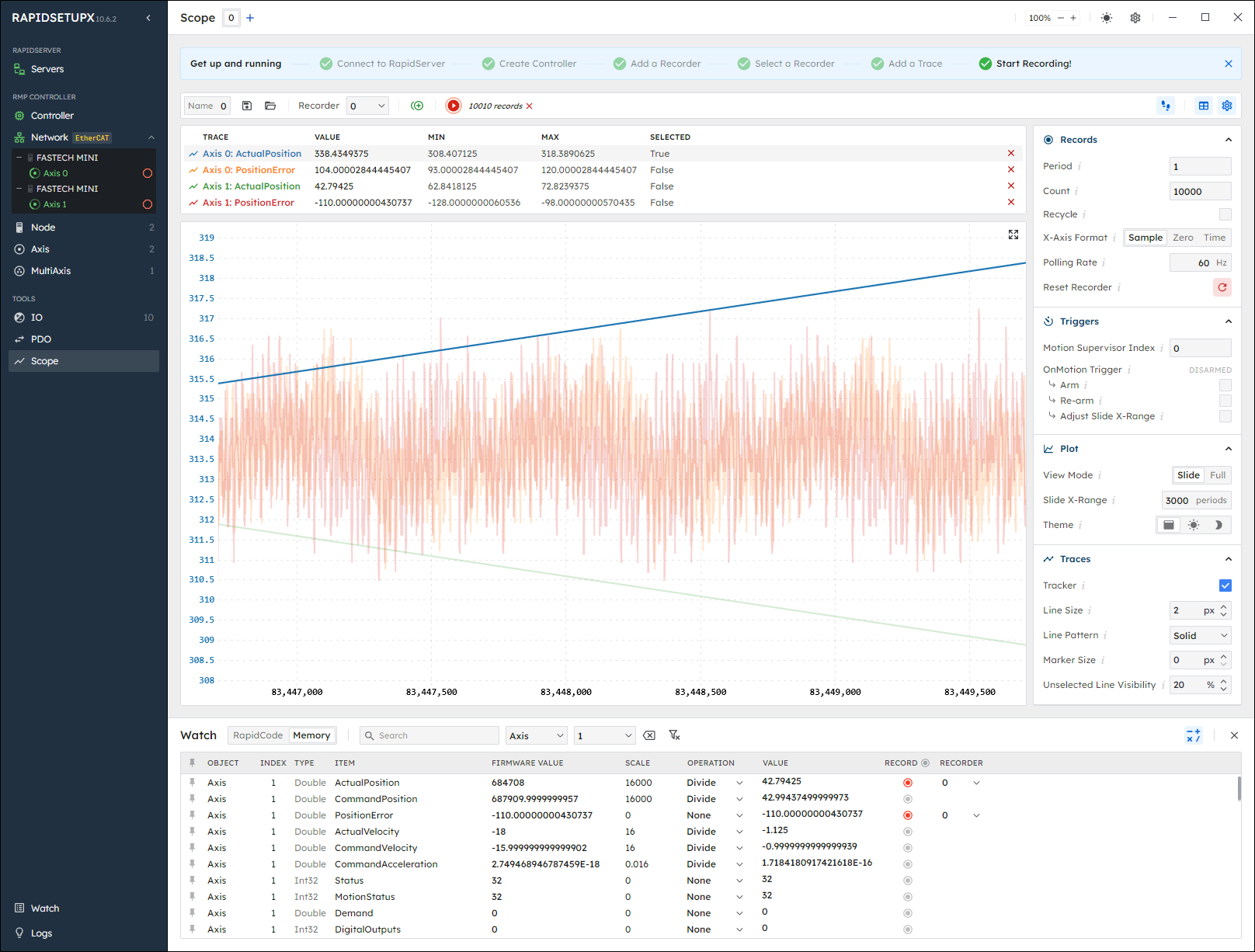Collapse the Records section
The width and height of the screenshot is (1255, 952).
1229,140
